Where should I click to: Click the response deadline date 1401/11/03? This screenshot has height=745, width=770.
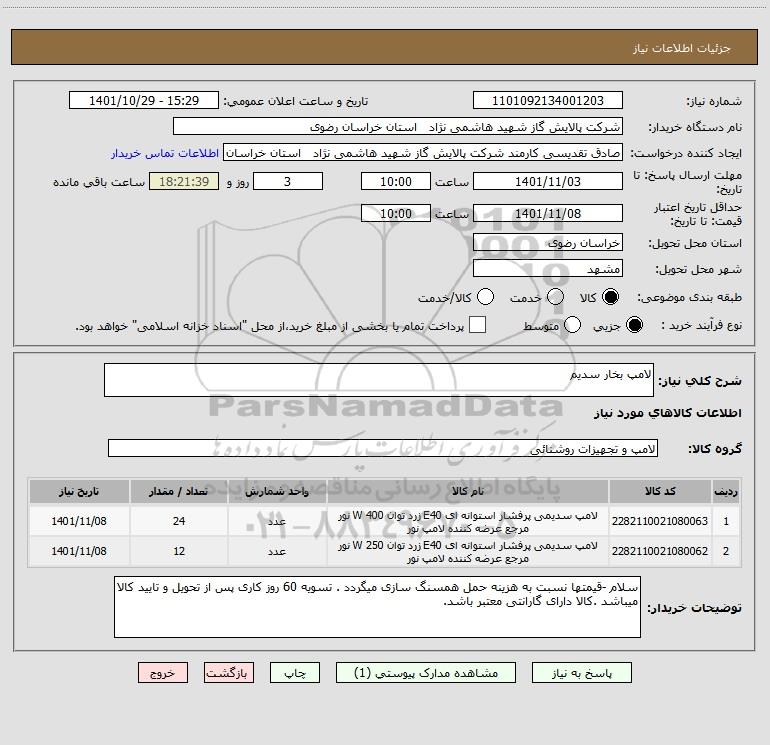pos(548,181)
